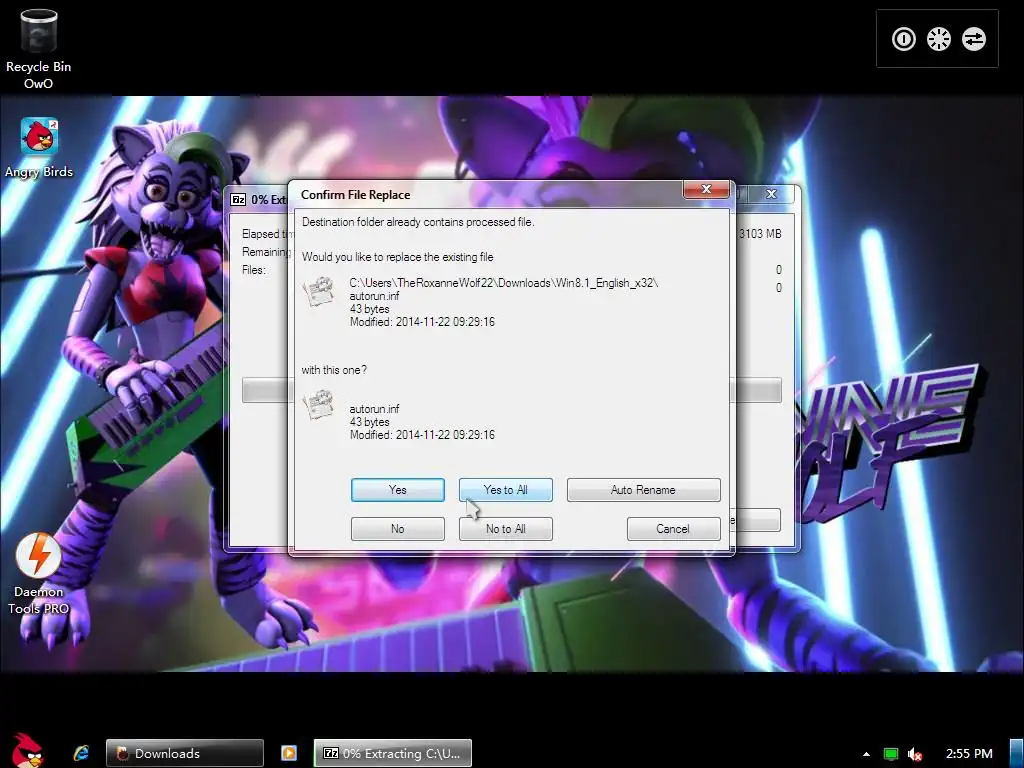
Task: Open the Angry Birds start button
Action: click(27, 751)
